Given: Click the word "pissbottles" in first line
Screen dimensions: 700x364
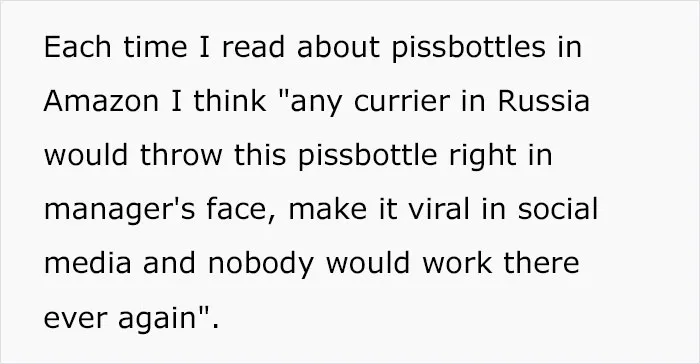Looking at the screenshot, I should pyautogui.click(x=469, y=47).
